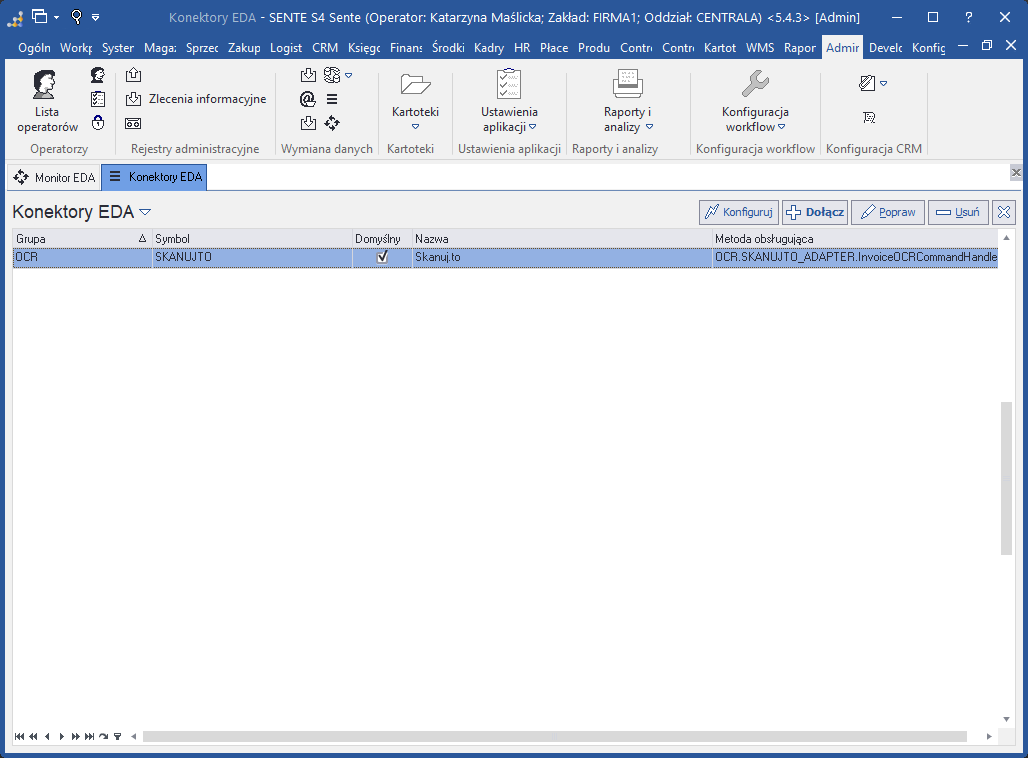Open Zlecenia informacyjne
Image resolution: width=1028 pixels, height=758 pixels.
pyautogui.click(x=195, y=99)
